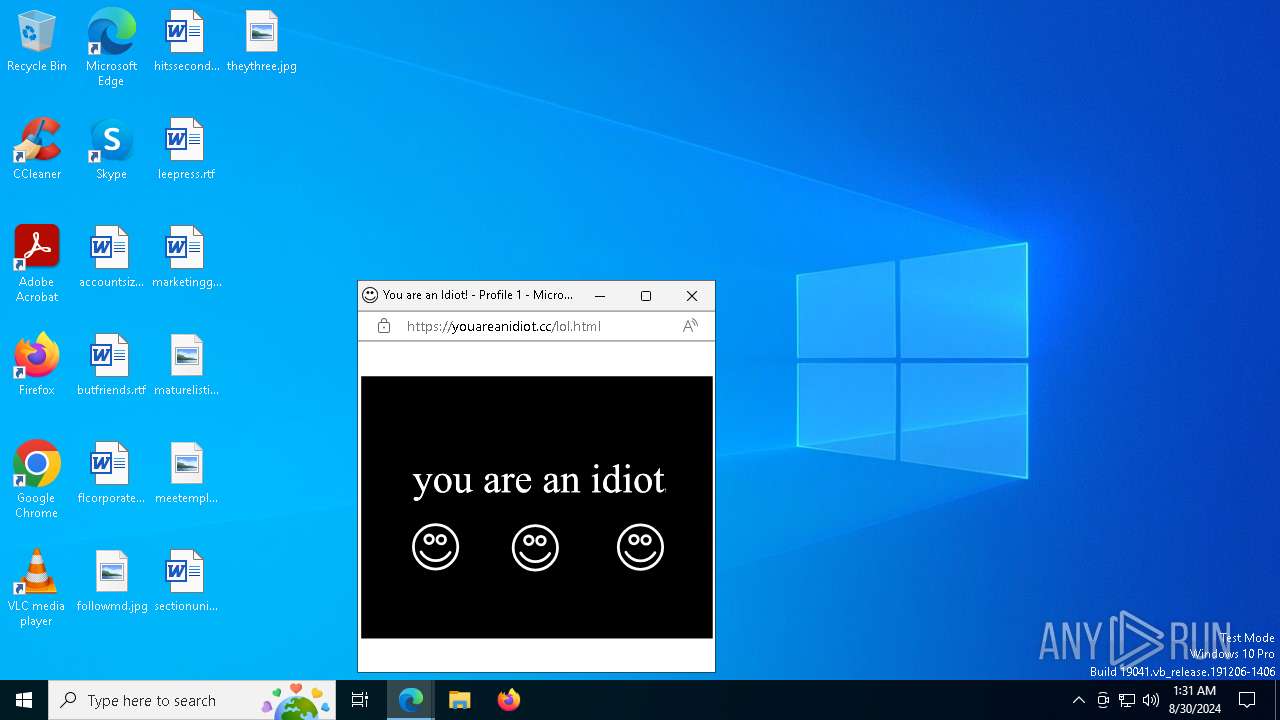Select the sectionuni document icon
1280x720 pixels.
tap(186, 582)
